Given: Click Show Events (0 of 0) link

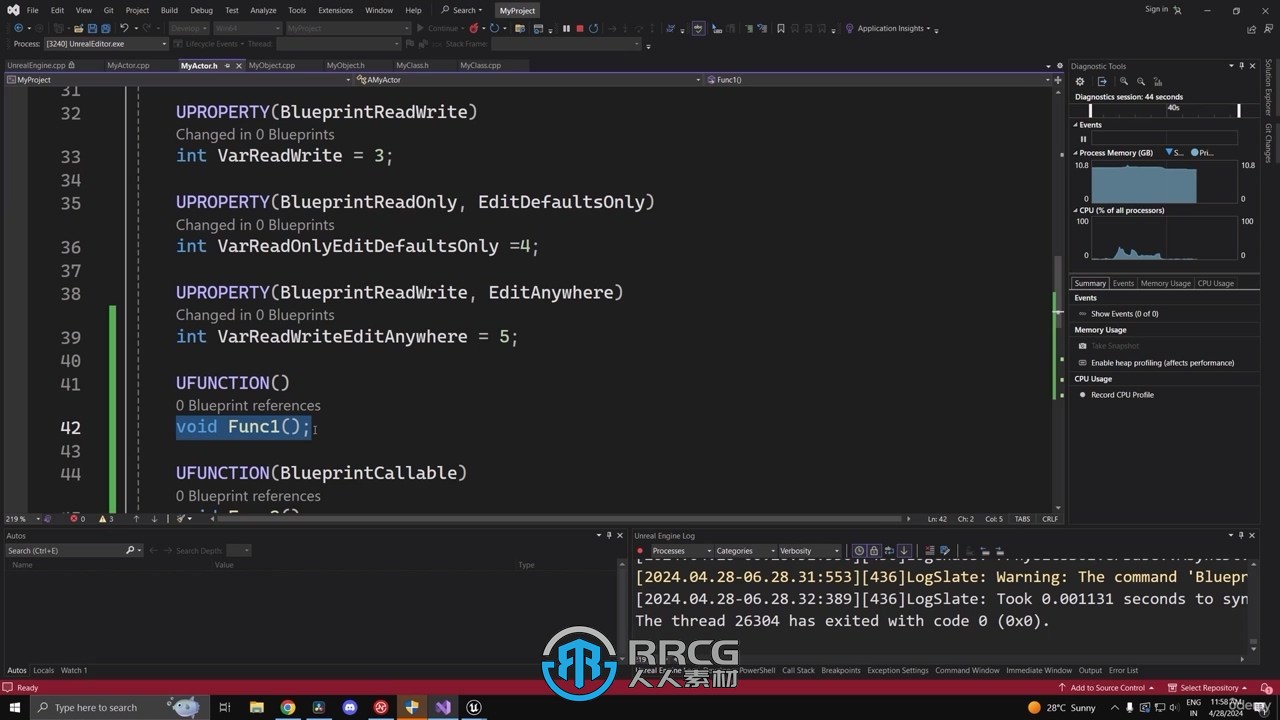Looking at the screenshot, I should point(1124,314).
